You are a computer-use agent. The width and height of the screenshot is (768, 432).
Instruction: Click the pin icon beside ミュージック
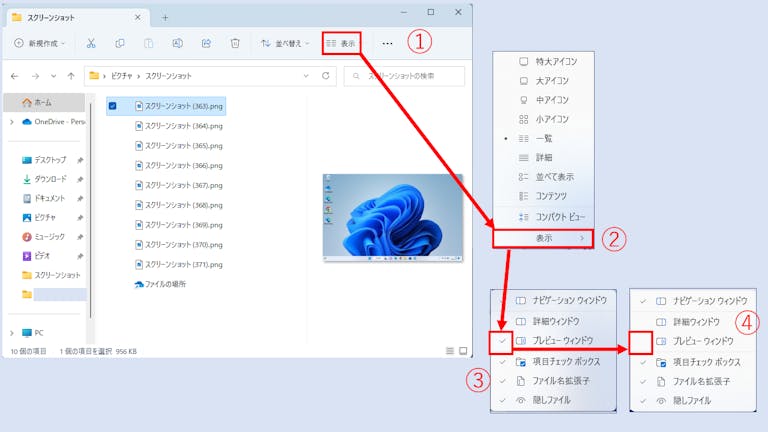click(80, 237)
